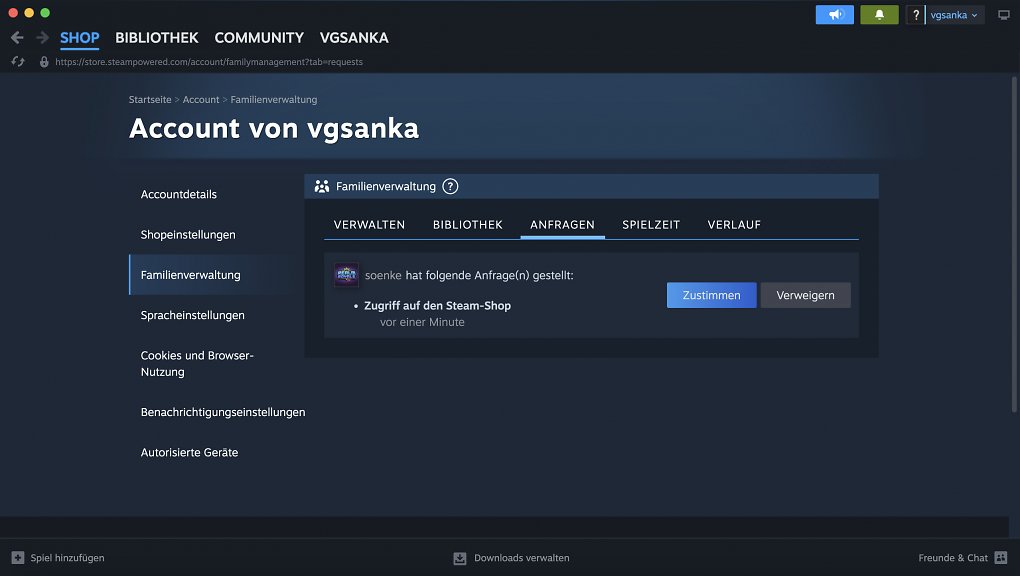Open Familienverwaltung help circle icon

(x=450, y=186)
